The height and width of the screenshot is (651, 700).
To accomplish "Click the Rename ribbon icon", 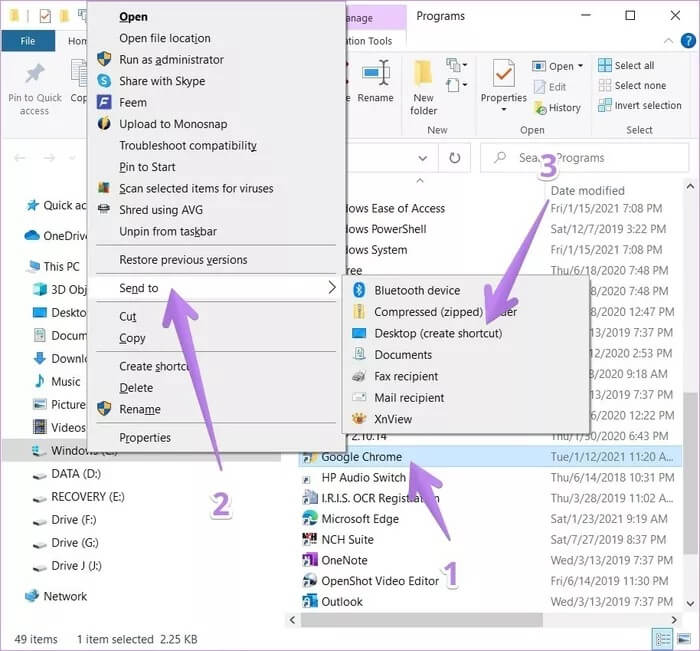I will [376, 72].
